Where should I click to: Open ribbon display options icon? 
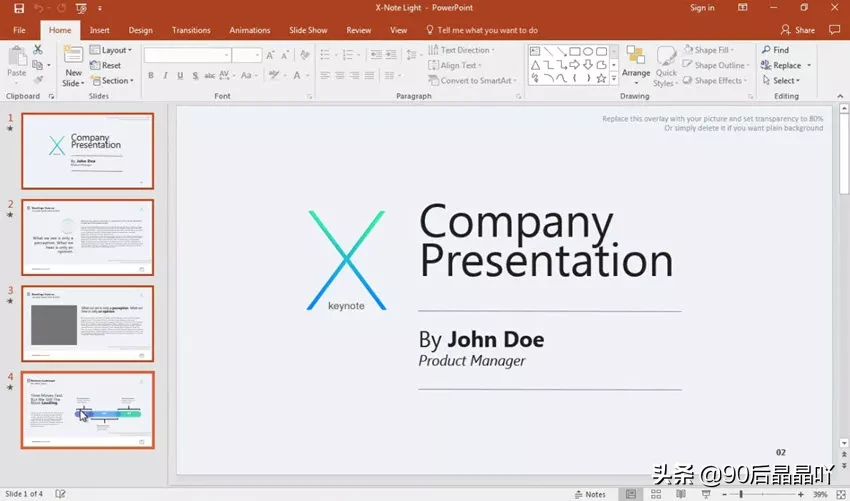[x=743, y=8]
